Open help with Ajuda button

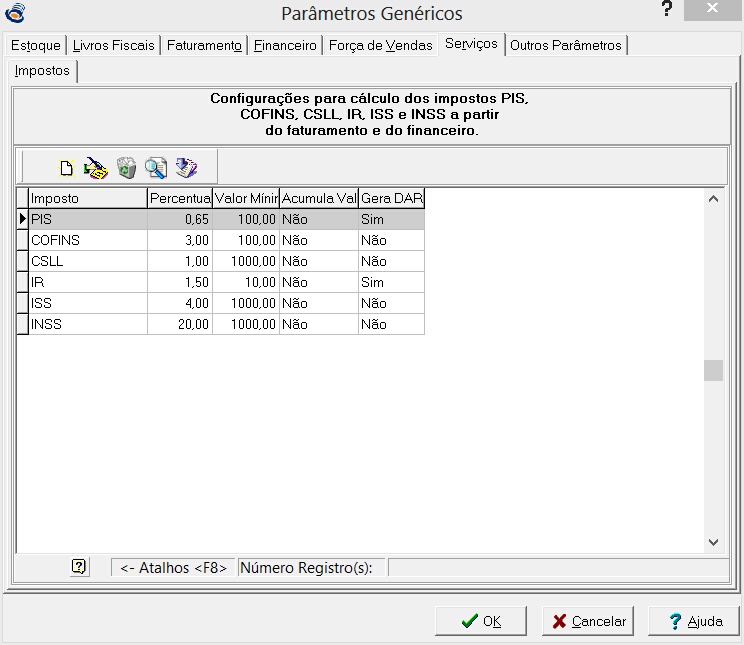tap(694, 621)
